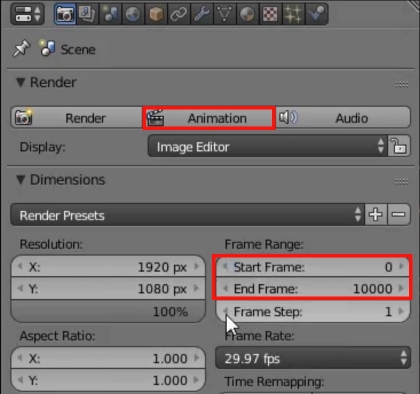The image size is (420, 394).
Task: Open the editor type selector menu
Action: (x=28, y=14)
